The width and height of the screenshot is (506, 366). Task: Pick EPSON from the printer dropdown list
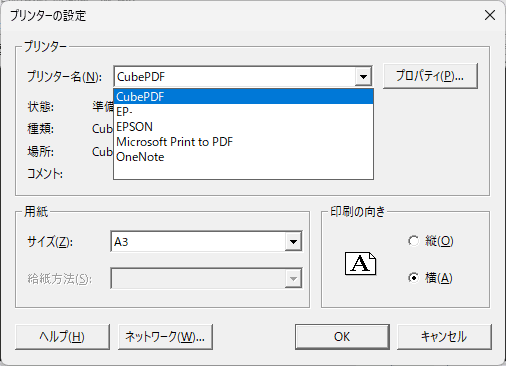[243, 127]
